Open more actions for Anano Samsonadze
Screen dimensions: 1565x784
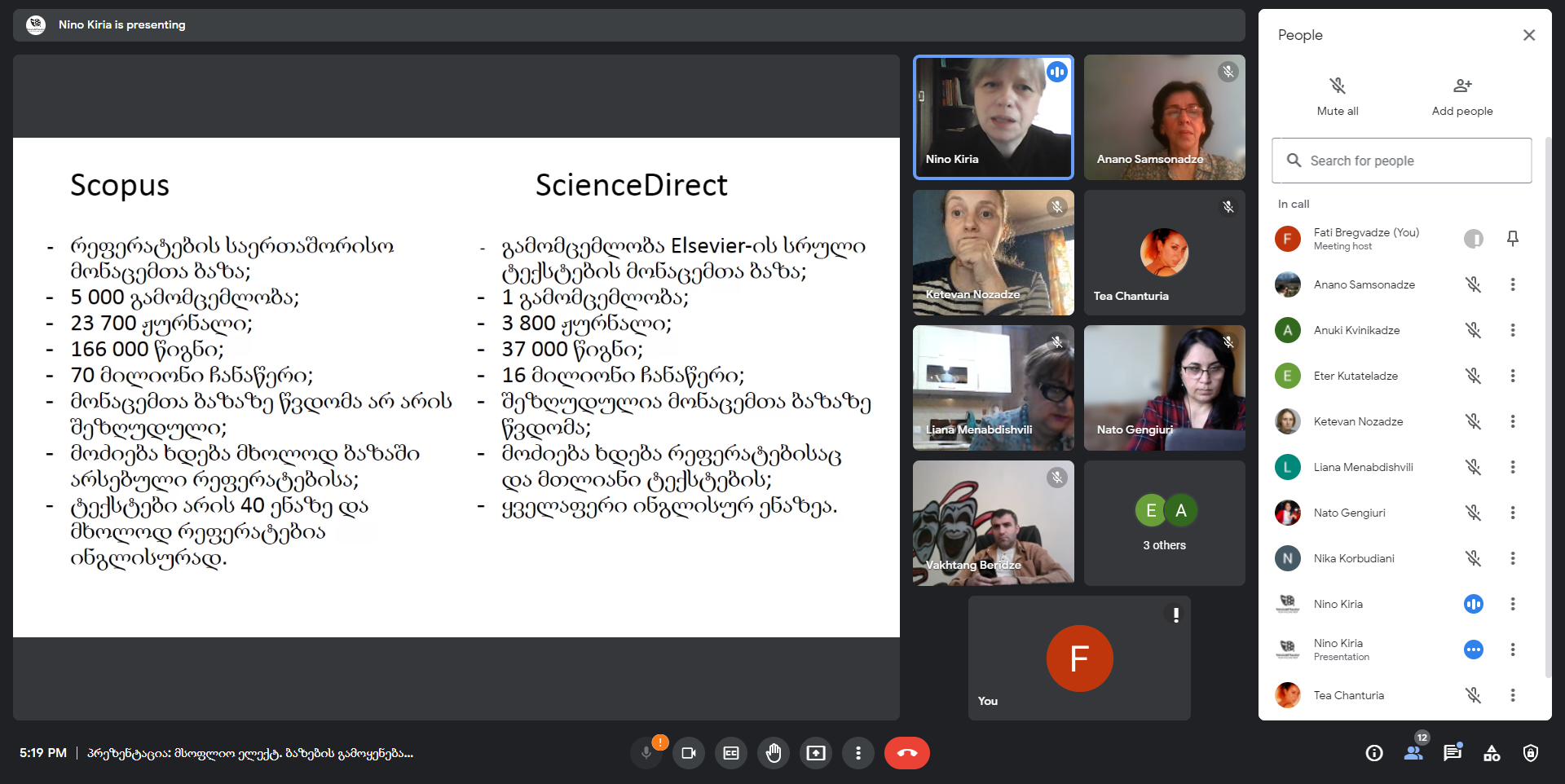[x=1513, y=284]
